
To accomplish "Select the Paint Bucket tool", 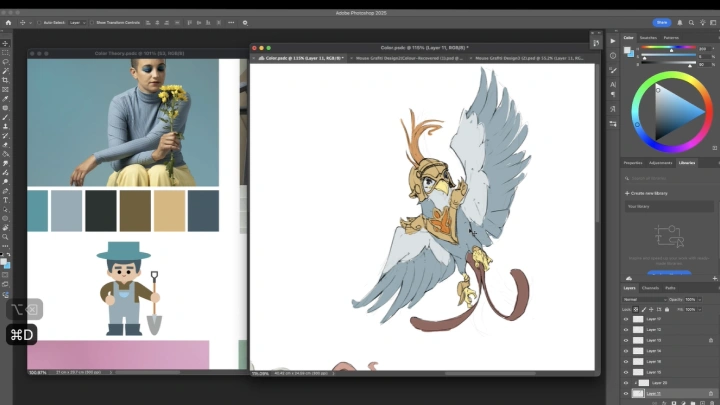I will click(x=6, y=154).
